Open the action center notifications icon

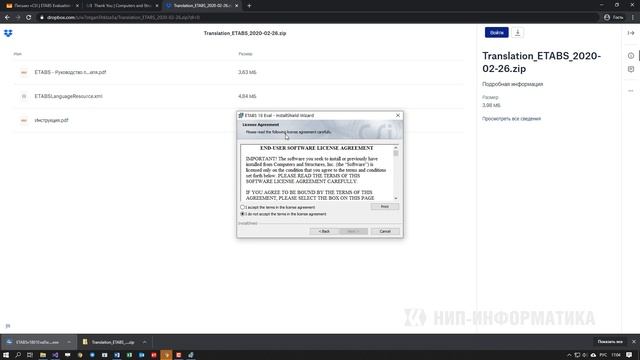coord(629,355)
